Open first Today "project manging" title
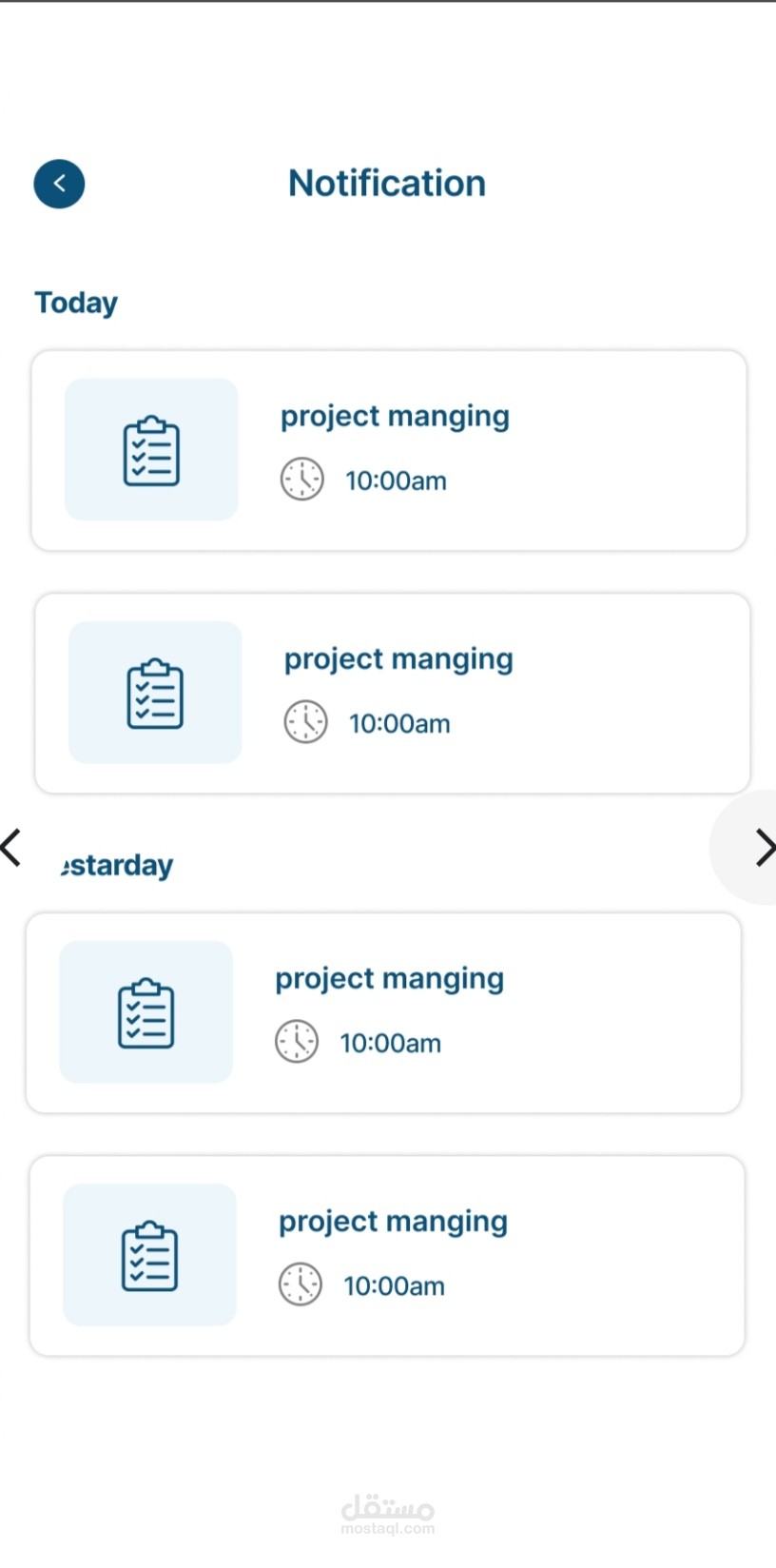The height and width of the screenshot is (1568, 776). [x=395, y=417]
